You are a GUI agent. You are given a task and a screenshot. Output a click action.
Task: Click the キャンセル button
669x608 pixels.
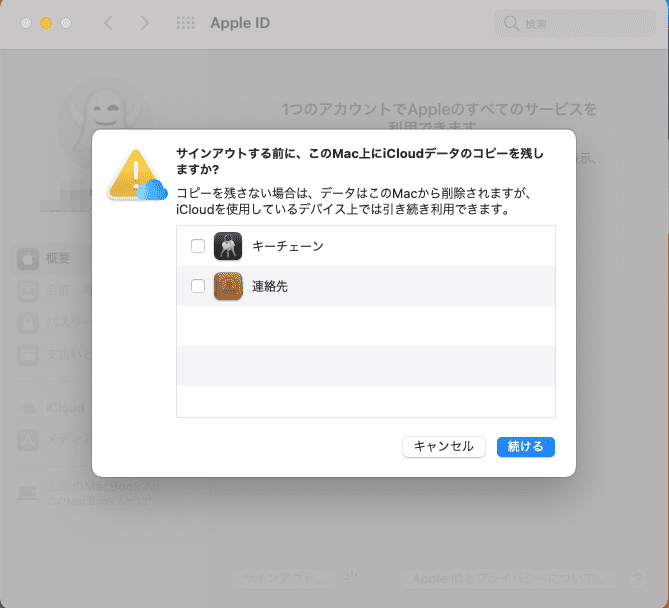click(x=444, y=447)
